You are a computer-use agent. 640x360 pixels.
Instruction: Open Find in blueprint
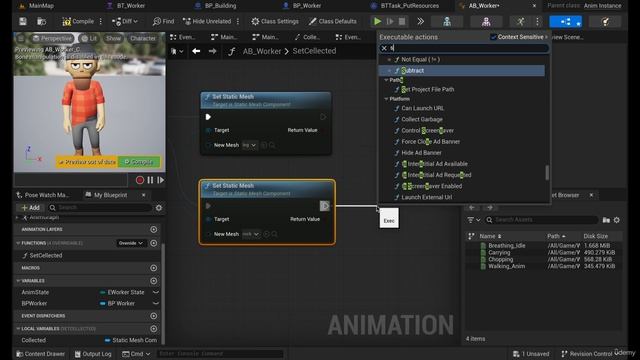pyautogui.click(x=163, y=21)
